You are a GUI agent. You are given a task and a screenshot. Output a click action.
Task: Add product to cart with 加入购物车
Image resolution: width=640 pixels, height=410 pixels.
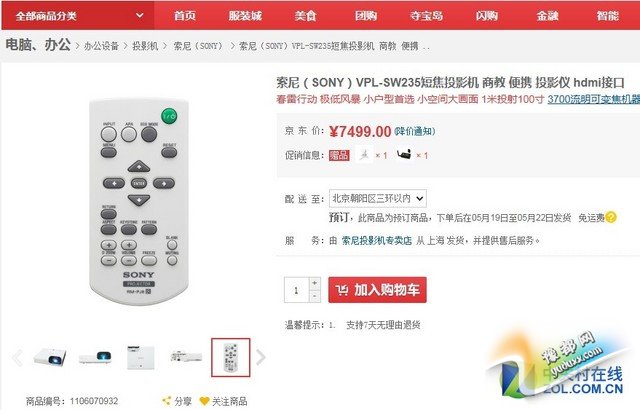coord(377,290)
